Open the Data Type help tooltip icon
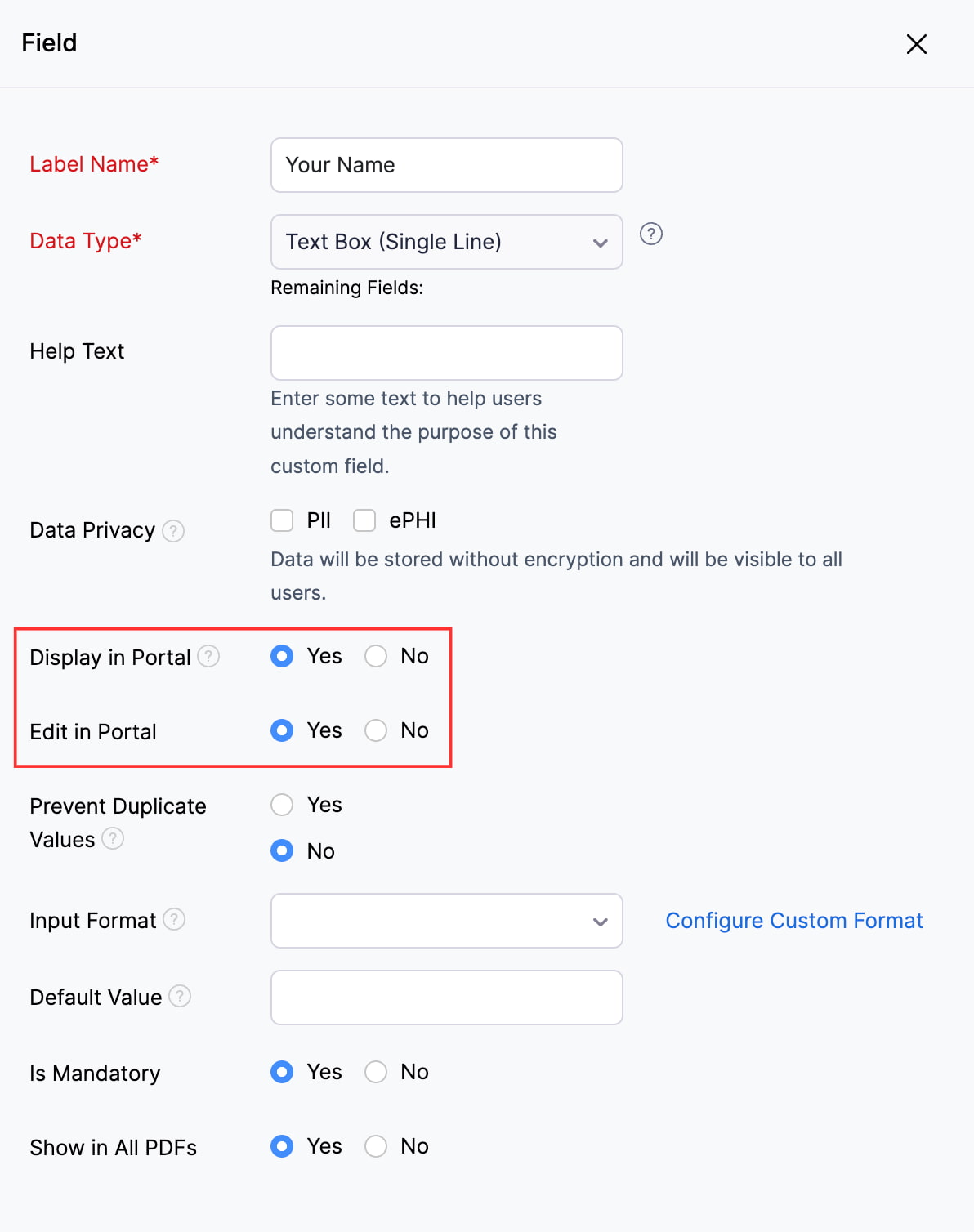 click(651, 235)
